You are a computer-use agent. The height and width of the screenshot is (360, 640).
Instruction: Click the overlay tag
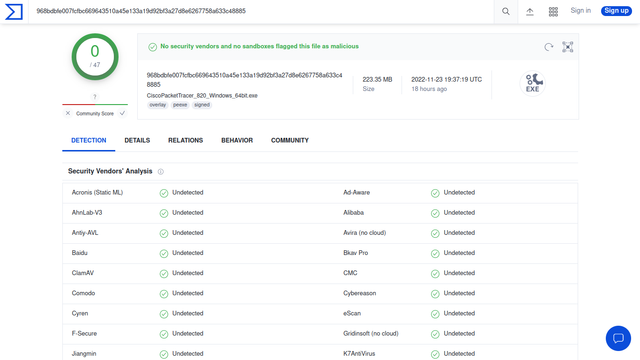[x=158, y=105]
